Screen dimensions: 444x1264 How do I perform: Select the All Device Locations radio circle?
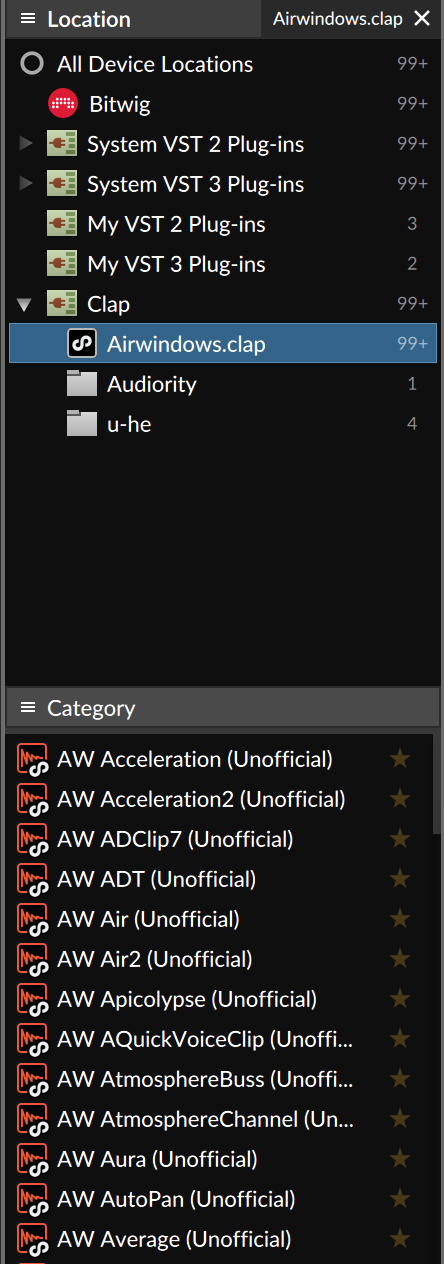pos(33,64)
